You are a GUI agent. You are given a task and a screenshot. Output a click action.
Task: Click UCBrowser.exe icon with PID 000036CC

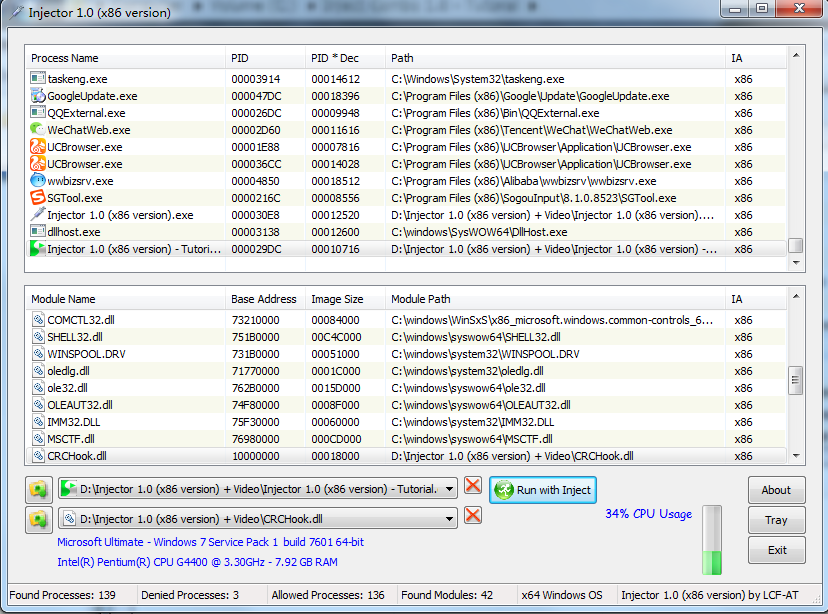tap(37, 164)
